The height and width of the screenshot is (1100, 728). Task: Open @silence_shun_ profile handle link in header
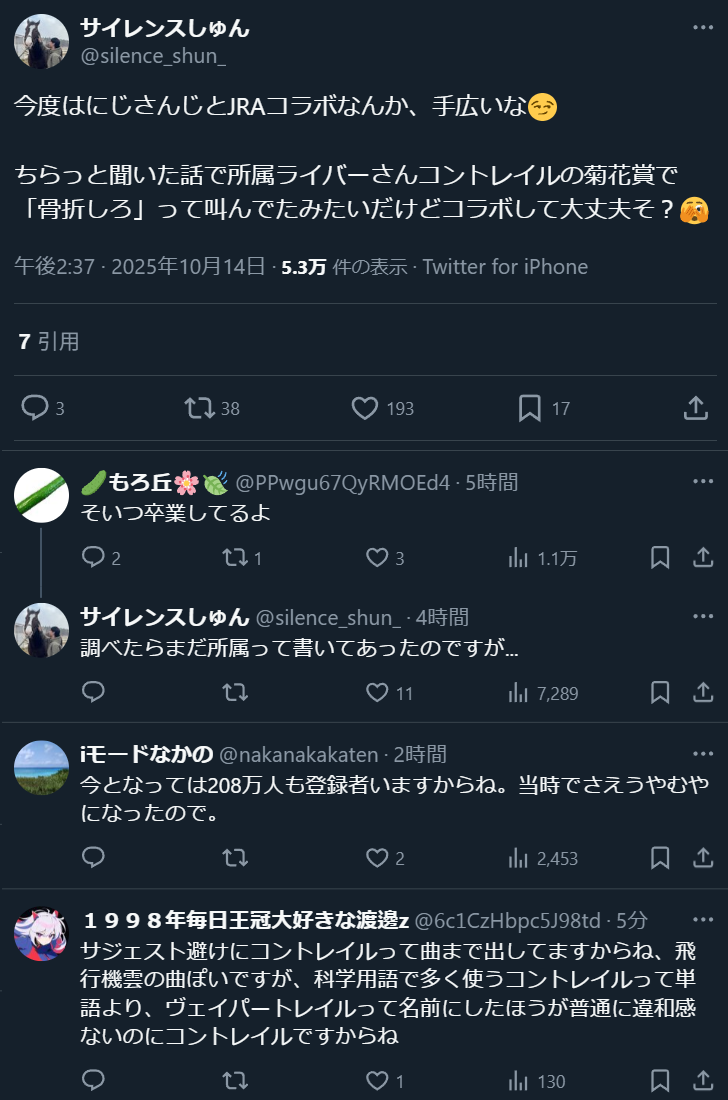point(153,56)
